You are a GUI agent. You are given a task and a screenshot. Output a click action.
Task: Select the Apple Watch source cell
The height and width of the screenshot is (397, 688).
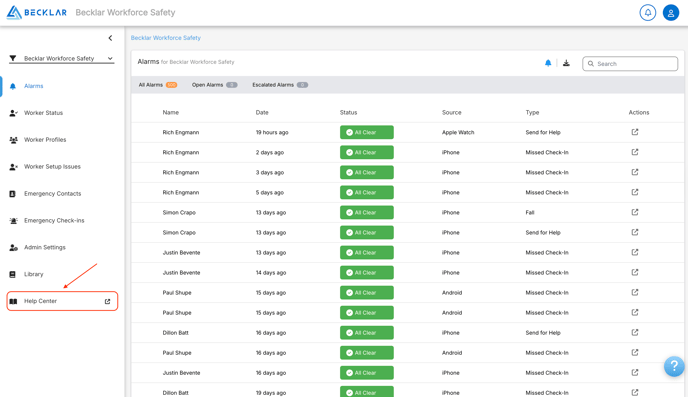point(458,132)
